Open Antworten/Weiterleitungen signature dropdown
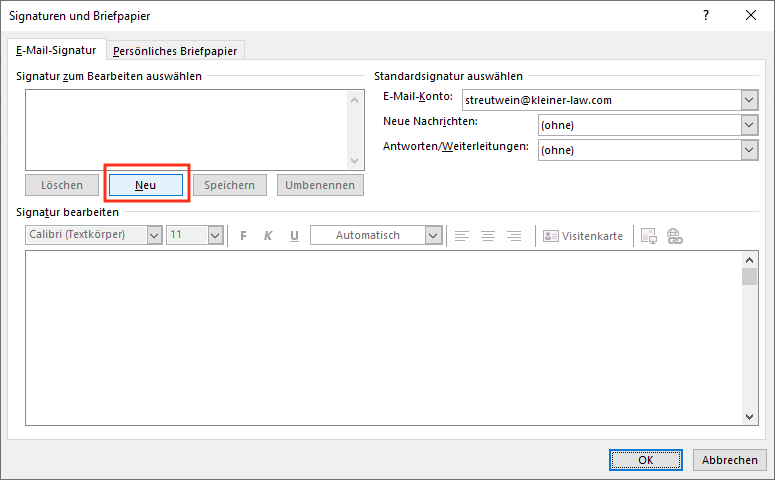Screen dimensions: 775x480 (x=749, y=150)
